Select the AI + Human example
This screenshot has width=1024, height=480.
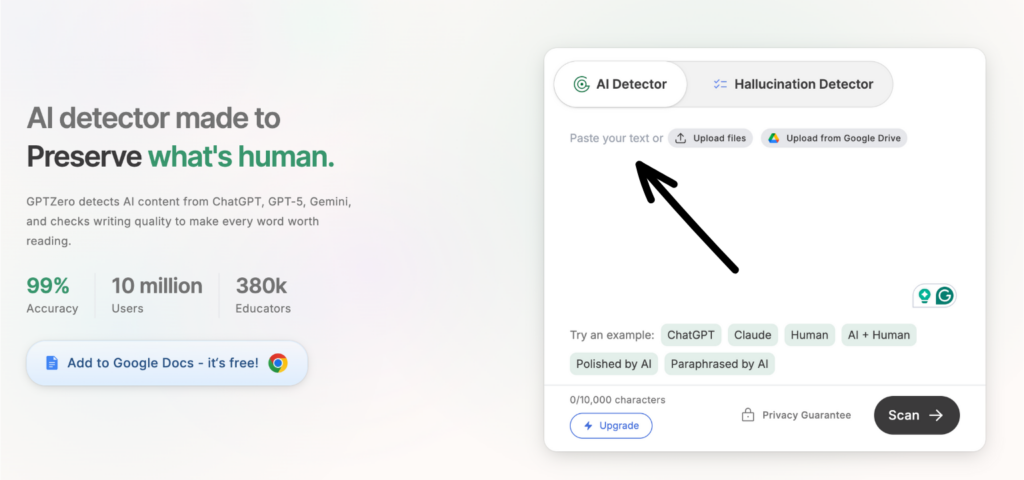(x=878, y=335)
